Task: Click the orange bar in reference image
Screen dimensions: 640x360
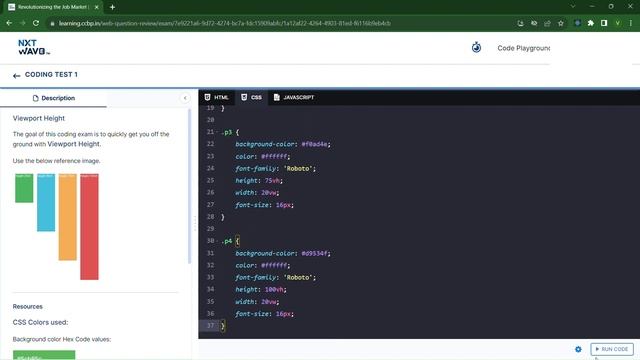Action: point(67,217)
